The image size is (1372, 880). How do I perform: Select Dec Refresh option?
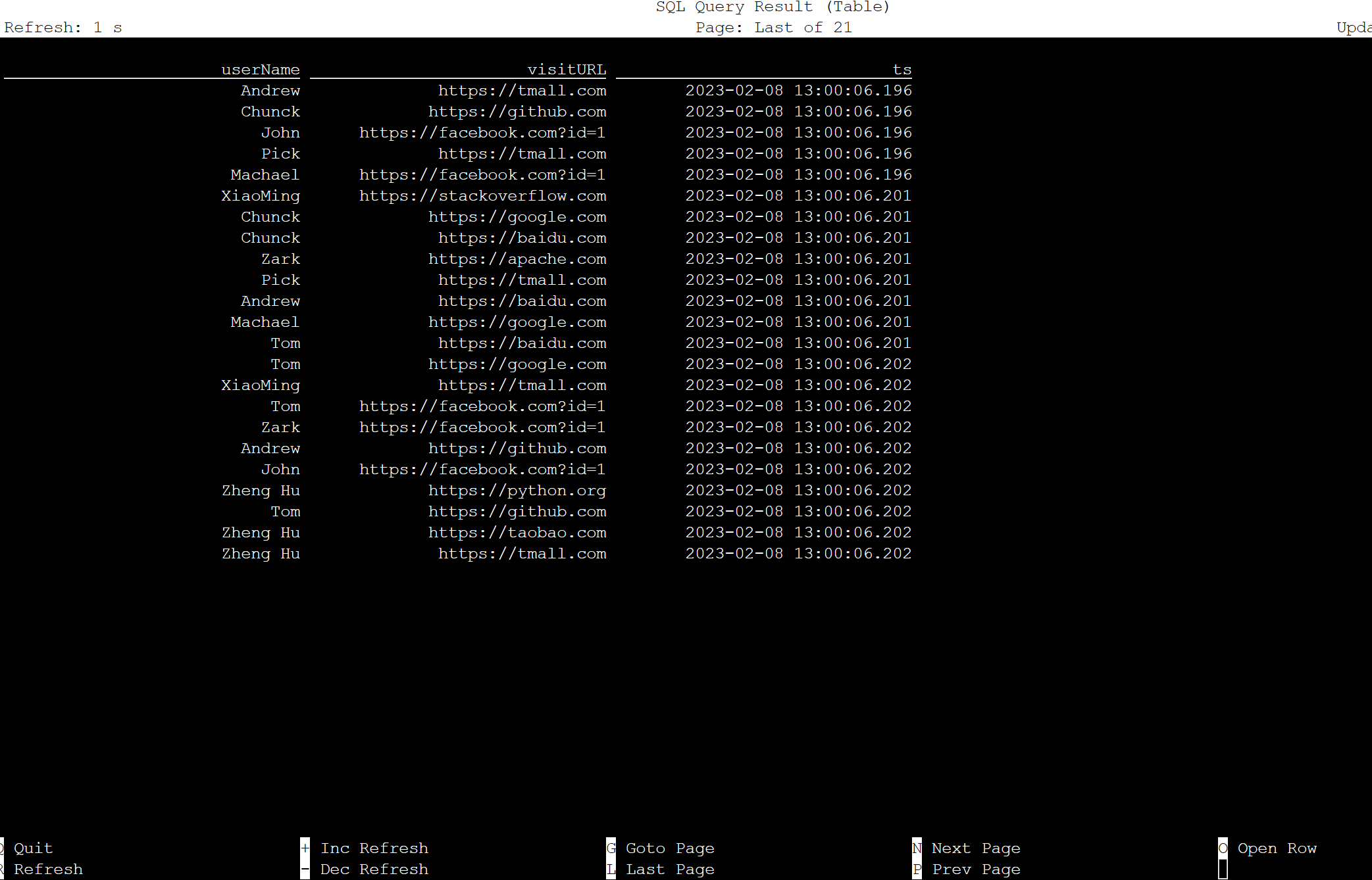[374, 868]
